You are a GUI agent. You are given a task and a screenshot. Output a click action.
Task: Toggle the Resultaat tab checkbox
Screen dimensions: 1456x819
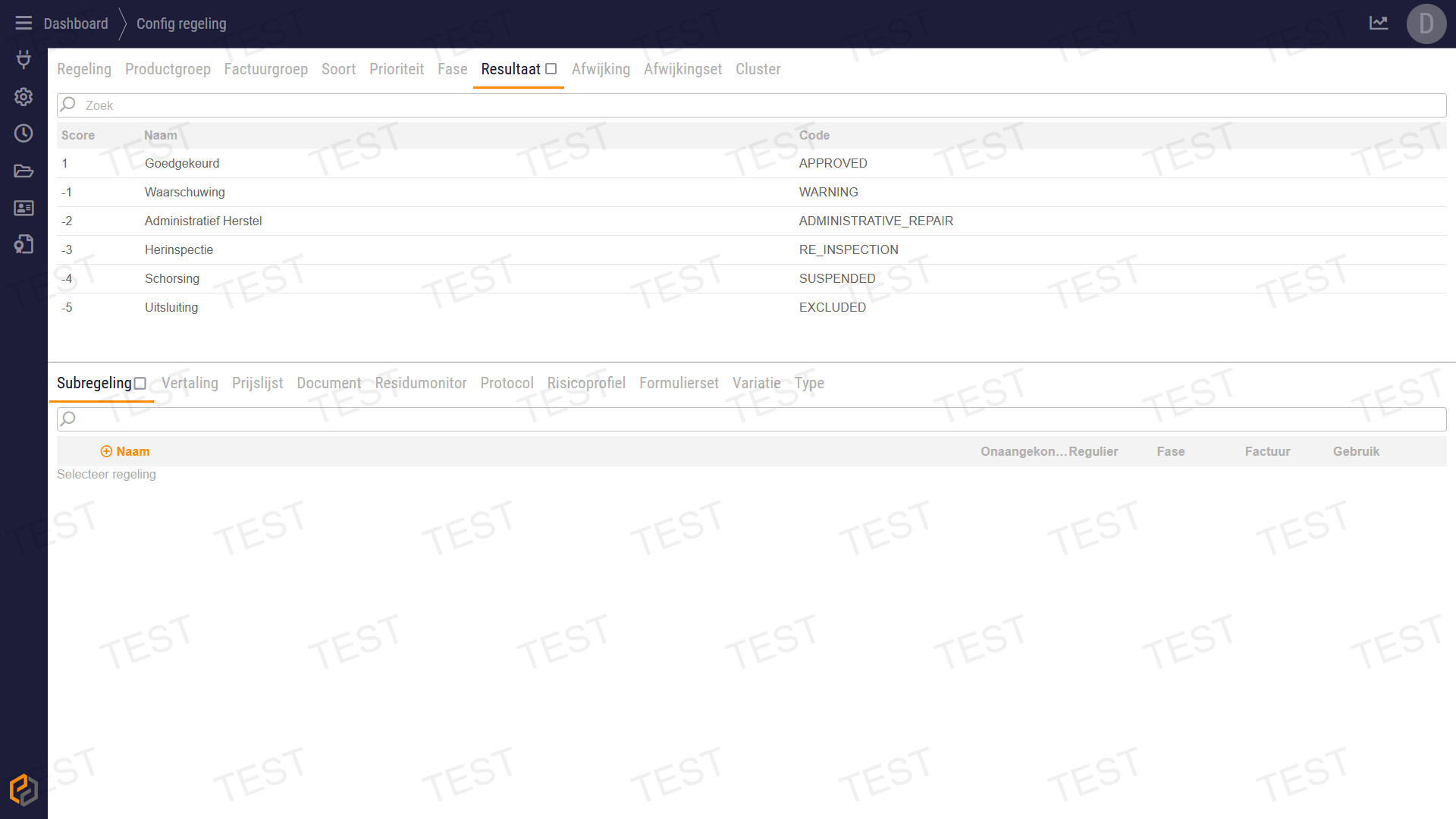551,69
